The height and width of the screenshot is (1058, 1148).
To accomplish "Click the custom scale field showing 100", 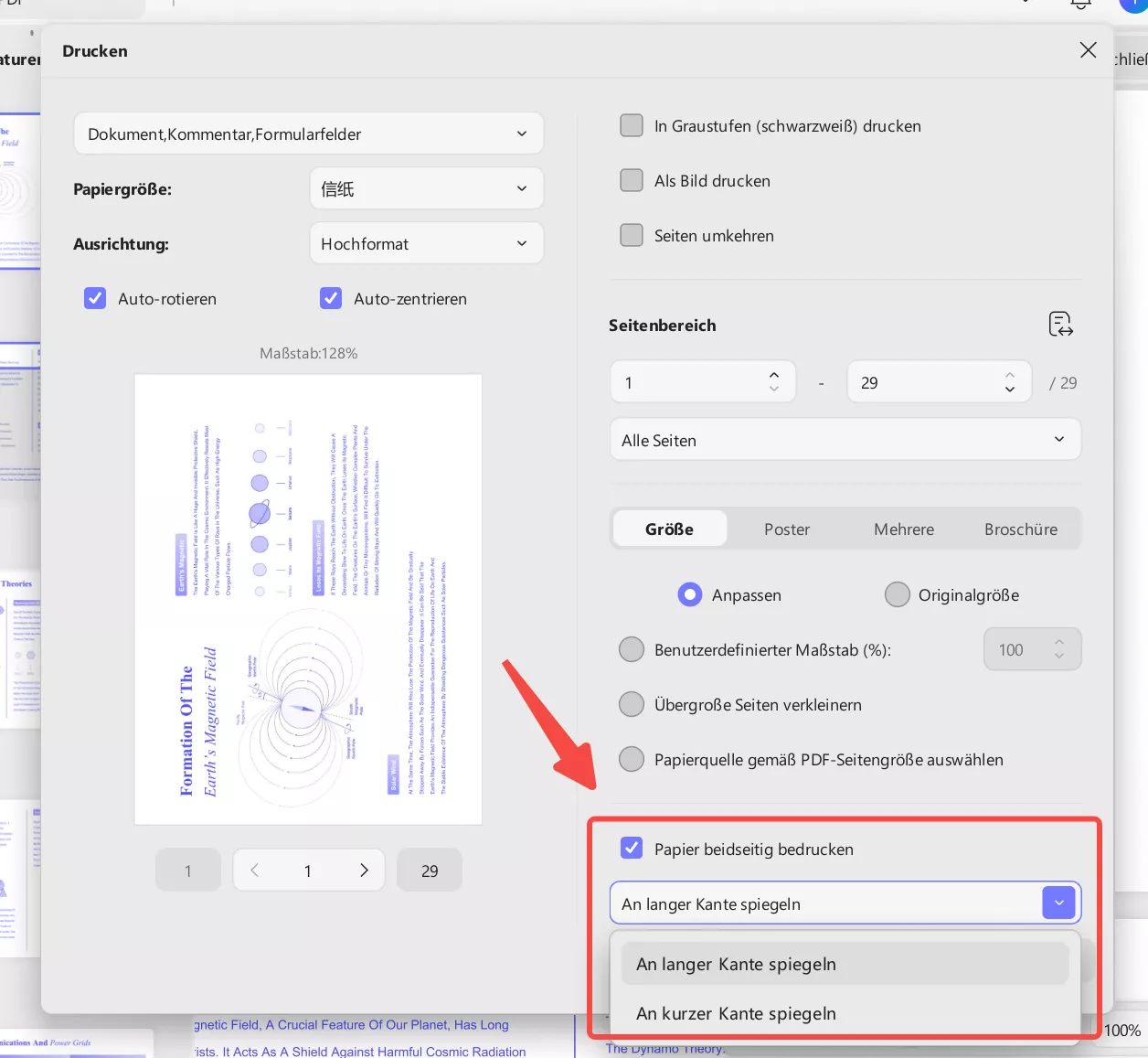I will point(1033,649).
